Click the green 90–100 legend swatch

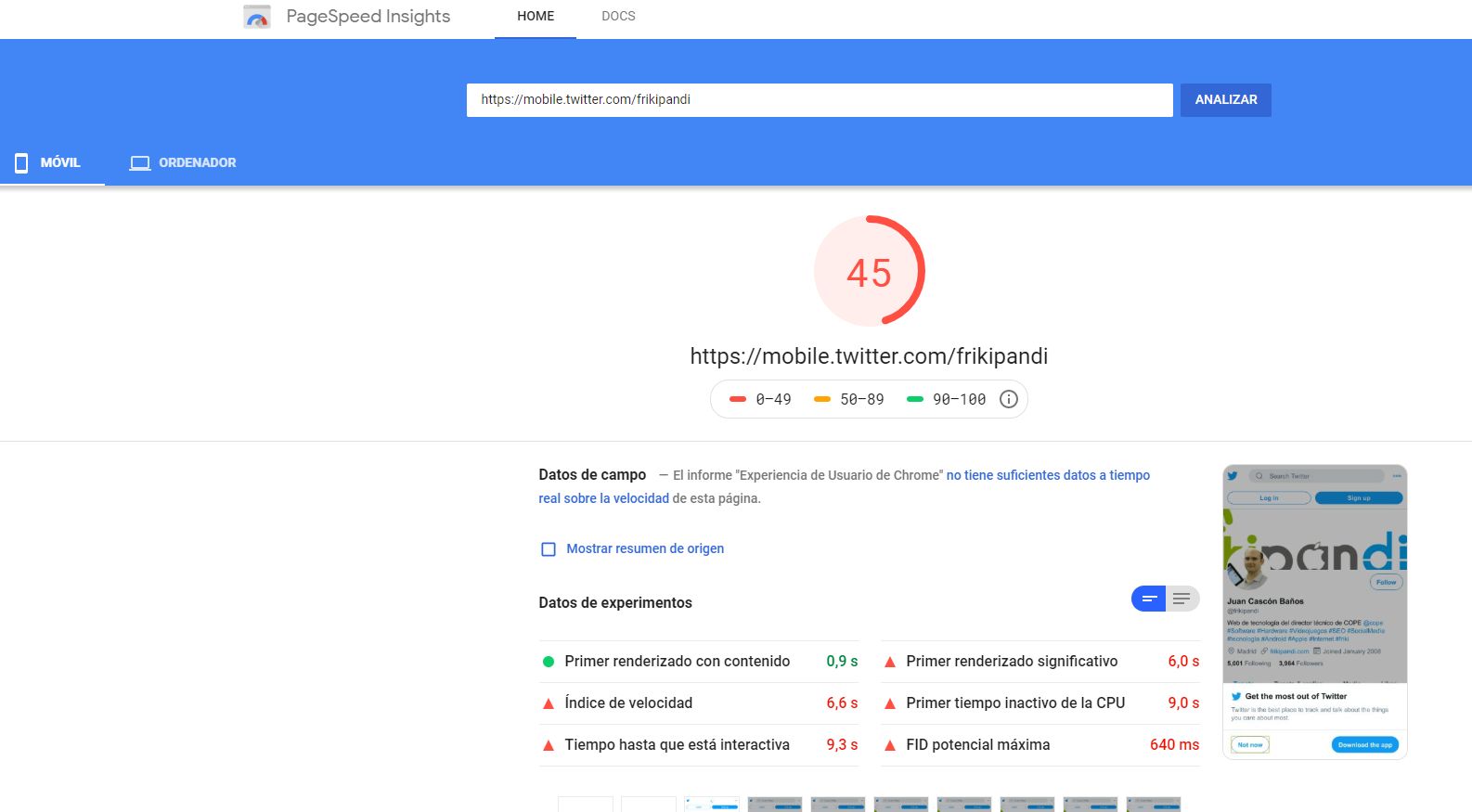[x=915, y=399]
